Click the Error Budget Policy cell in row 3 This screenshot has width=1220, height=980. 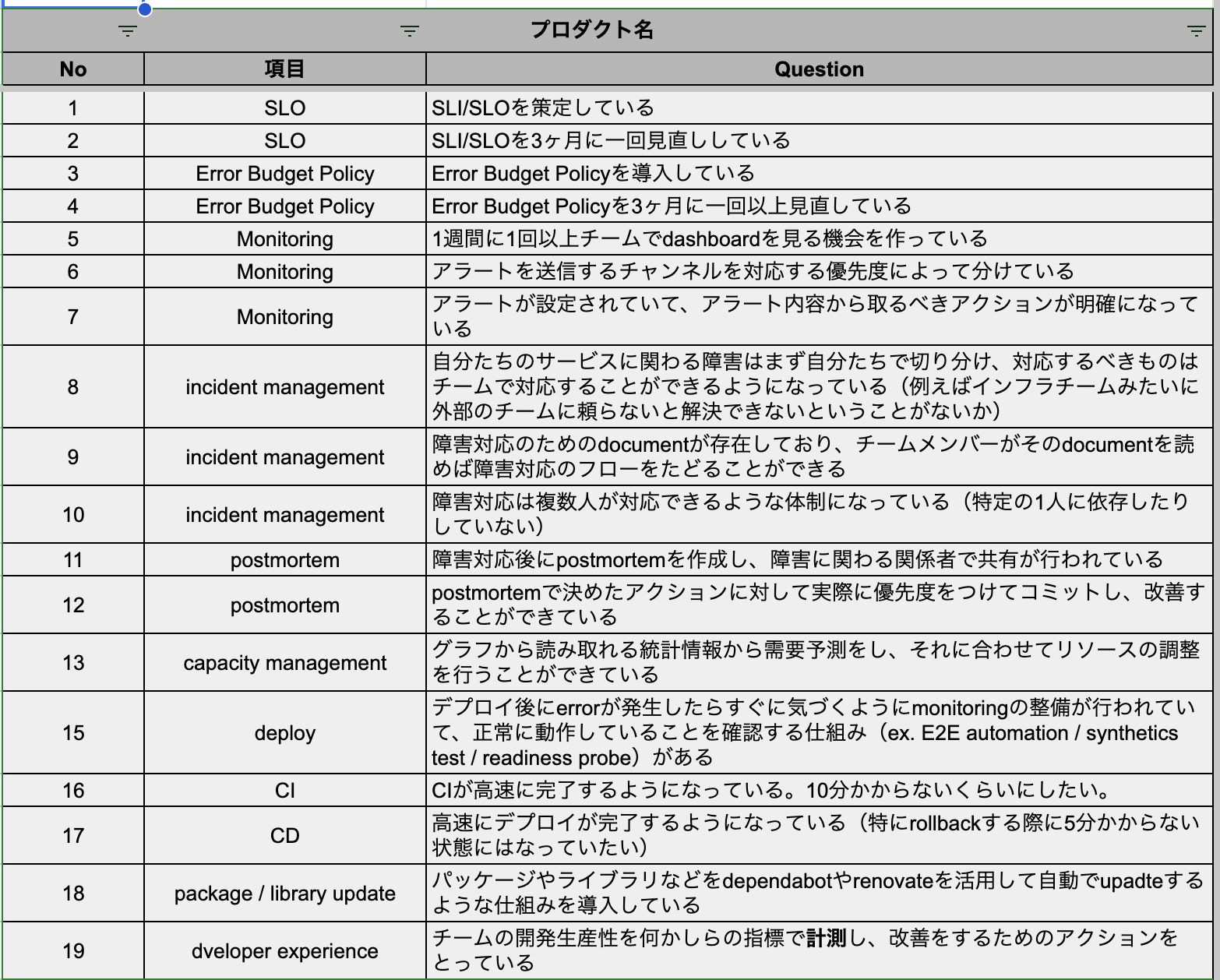[x=285, y=173]
